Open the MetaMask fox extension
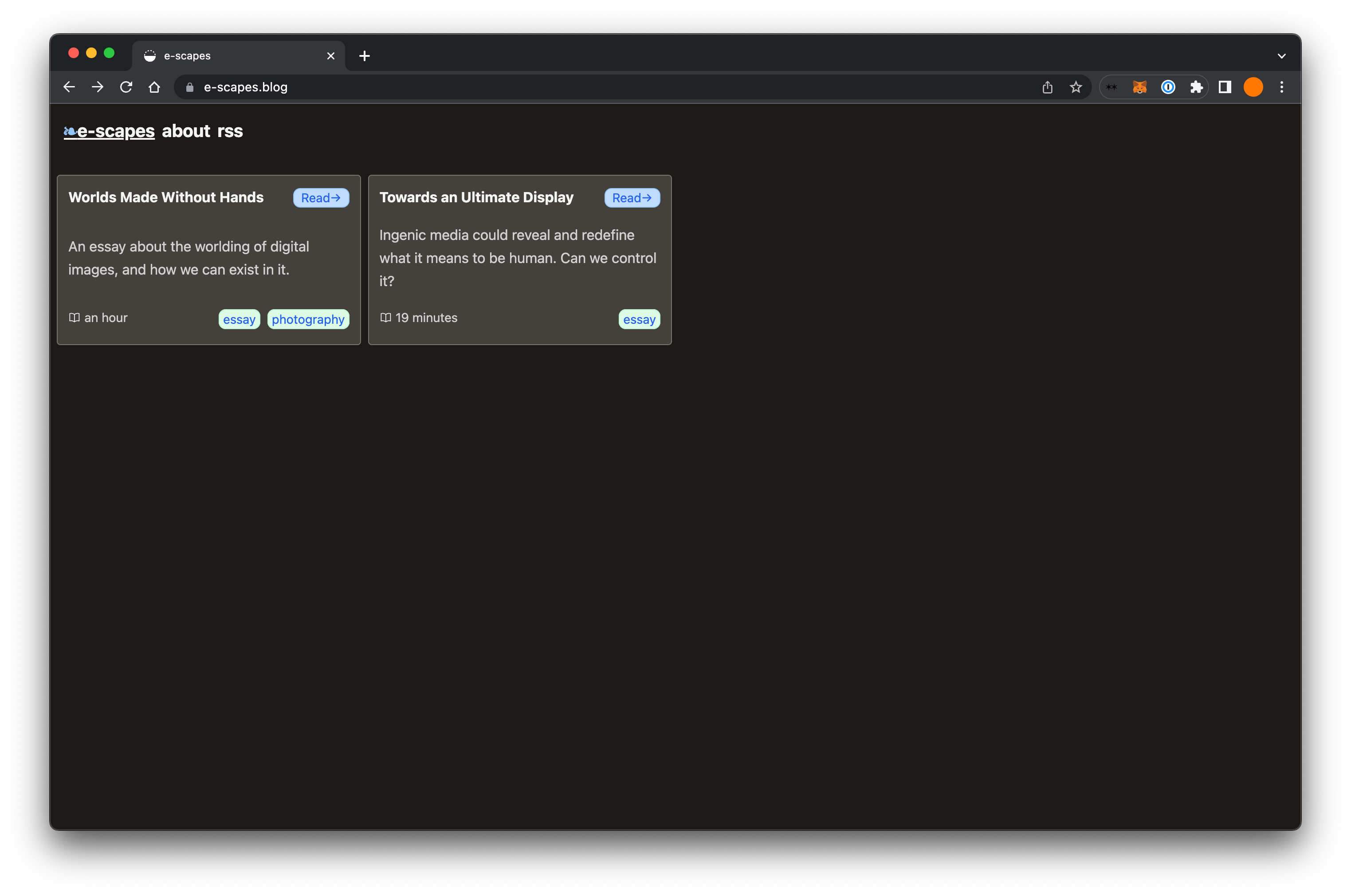1351x896 pixels. (x=1139, y=87)
